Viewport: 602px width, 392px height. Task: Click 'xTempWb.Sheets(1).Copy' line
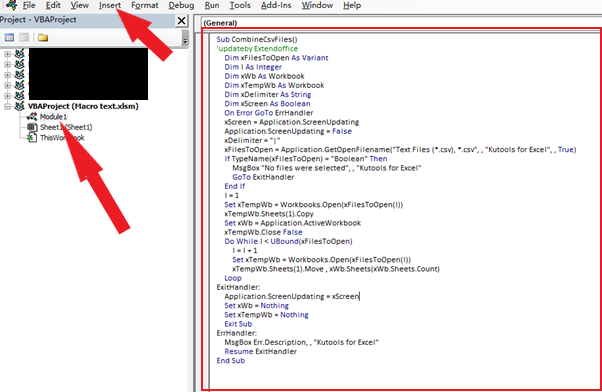coord(269,214)
